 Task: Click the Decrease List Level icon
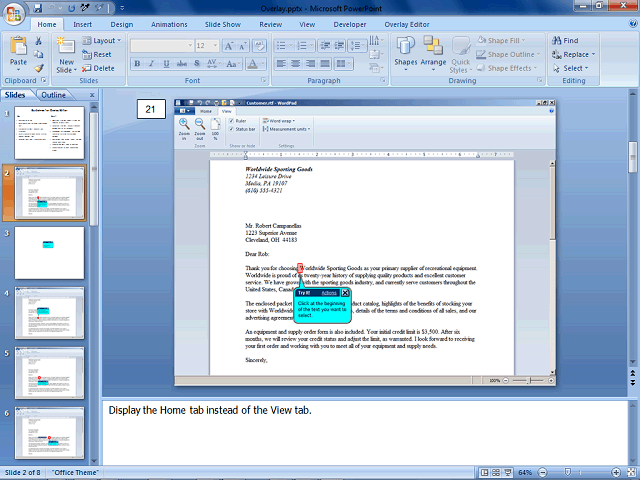pos(325,46)
